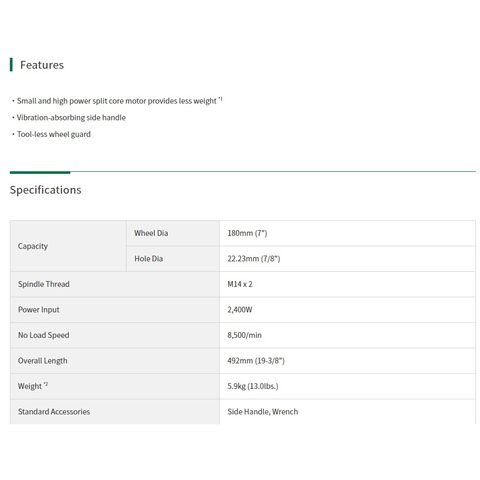Screen dimensions: 480x480
Task: Select the split core motor feature text
Action: click(x=117, y=101)
